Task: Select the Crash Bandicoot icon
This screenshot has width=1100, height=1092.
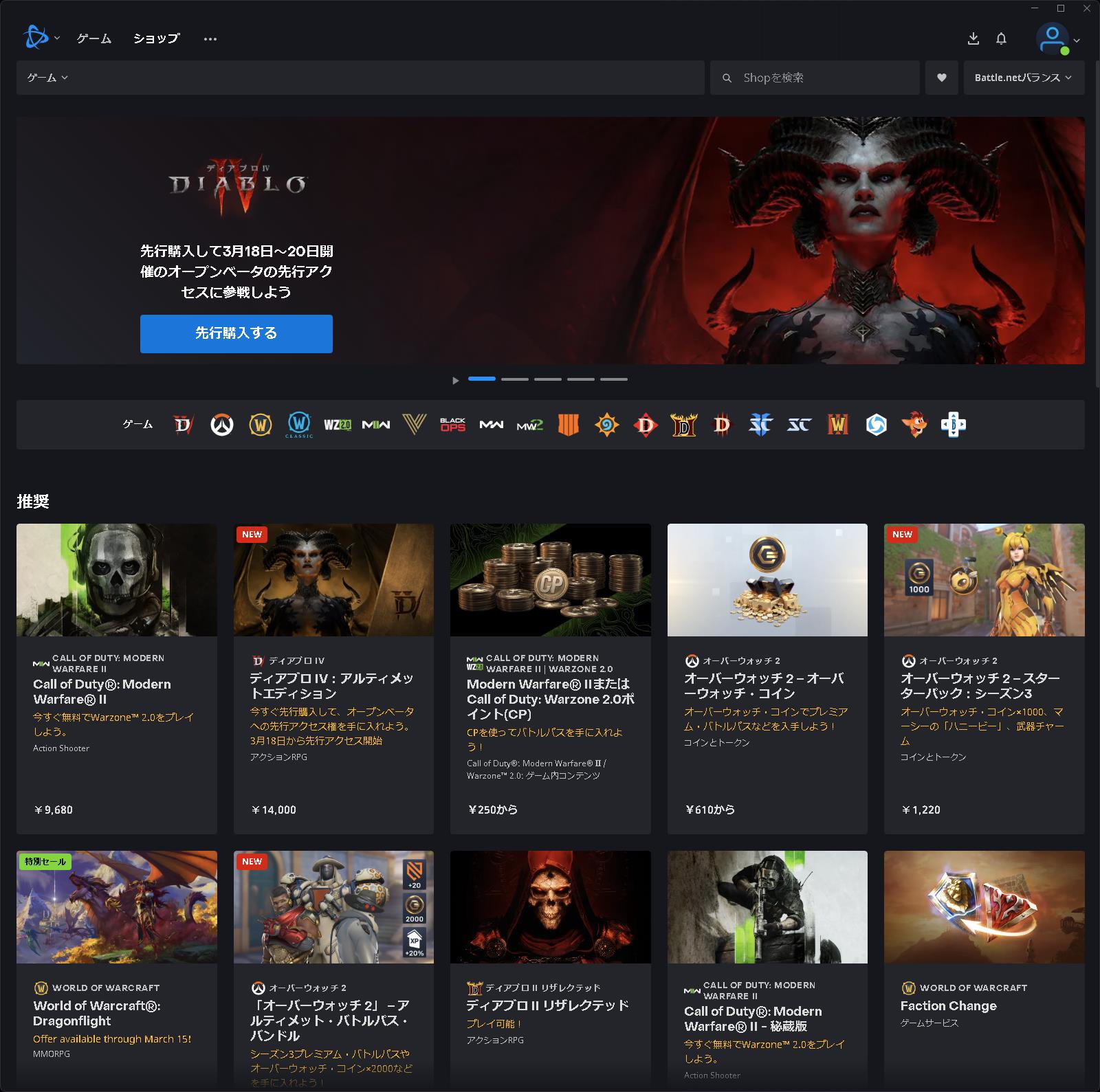Action: coord(914,425)
